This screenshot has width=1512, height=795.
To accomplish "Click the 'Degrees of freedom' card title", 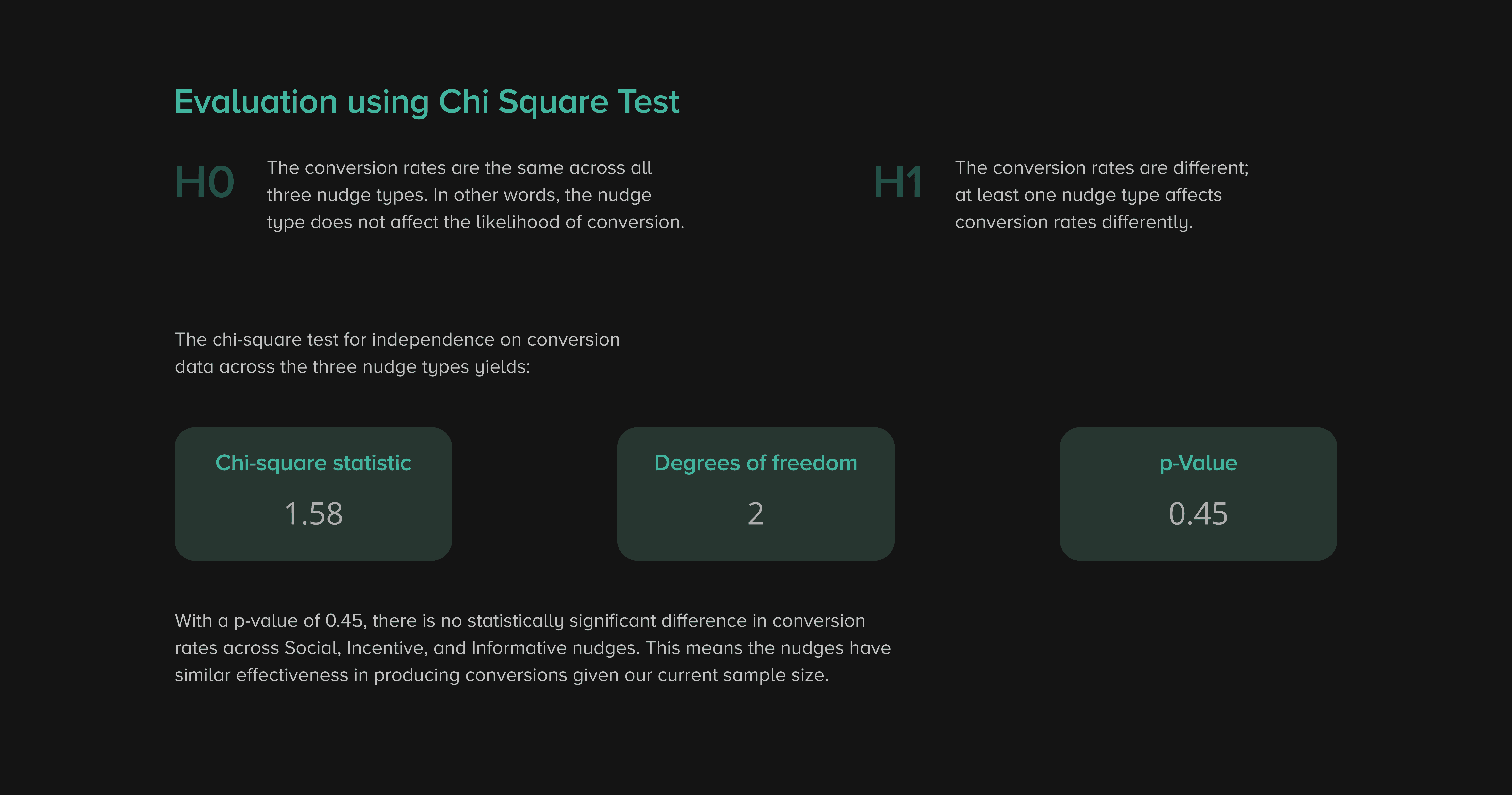I will (756, 463).
